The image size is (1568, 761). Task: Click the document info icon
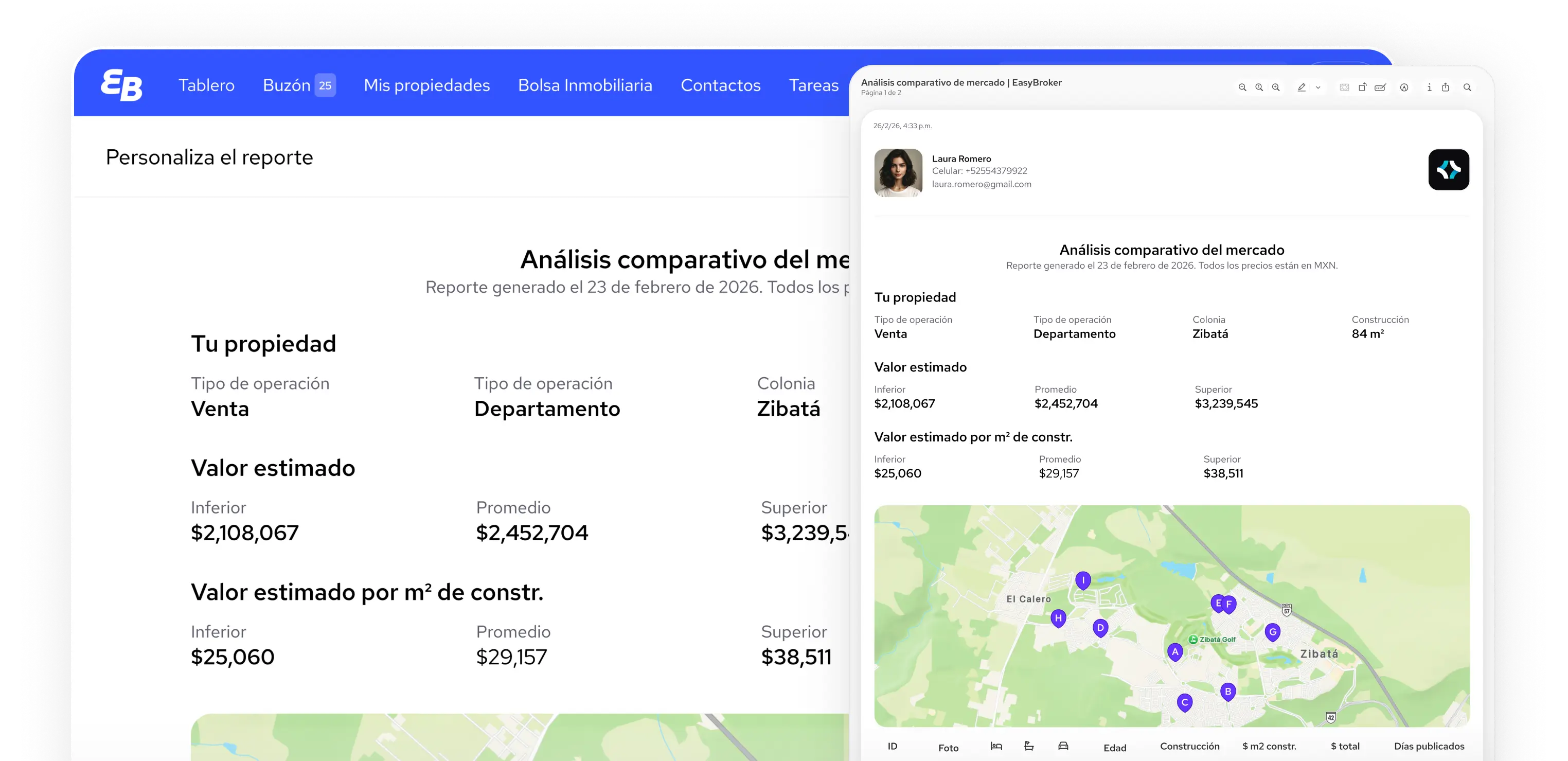(1429, 87)
